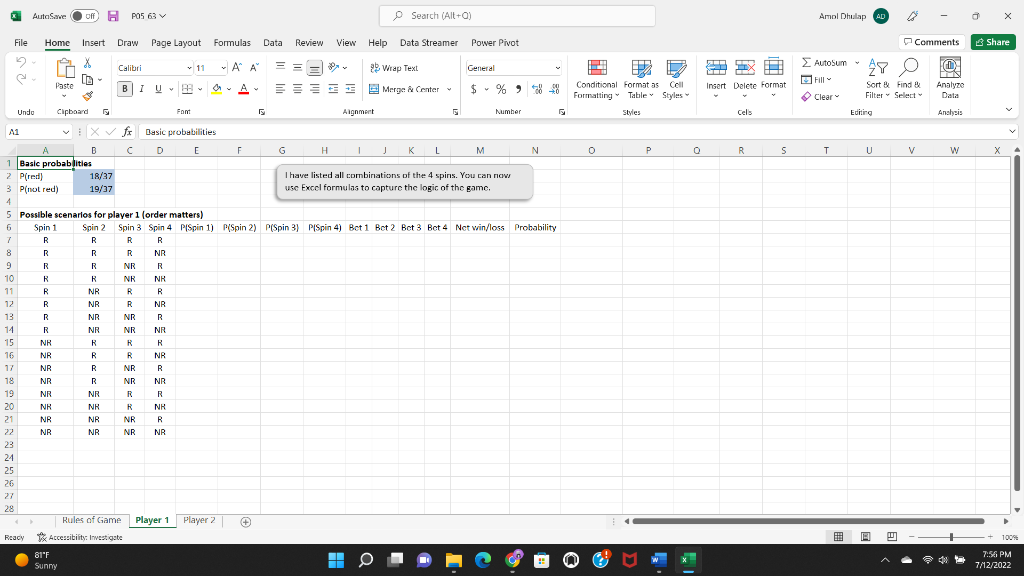The image size is (1024, 576).
Task: Open Conditional Formatting menu
Action: tap(597, 79)
